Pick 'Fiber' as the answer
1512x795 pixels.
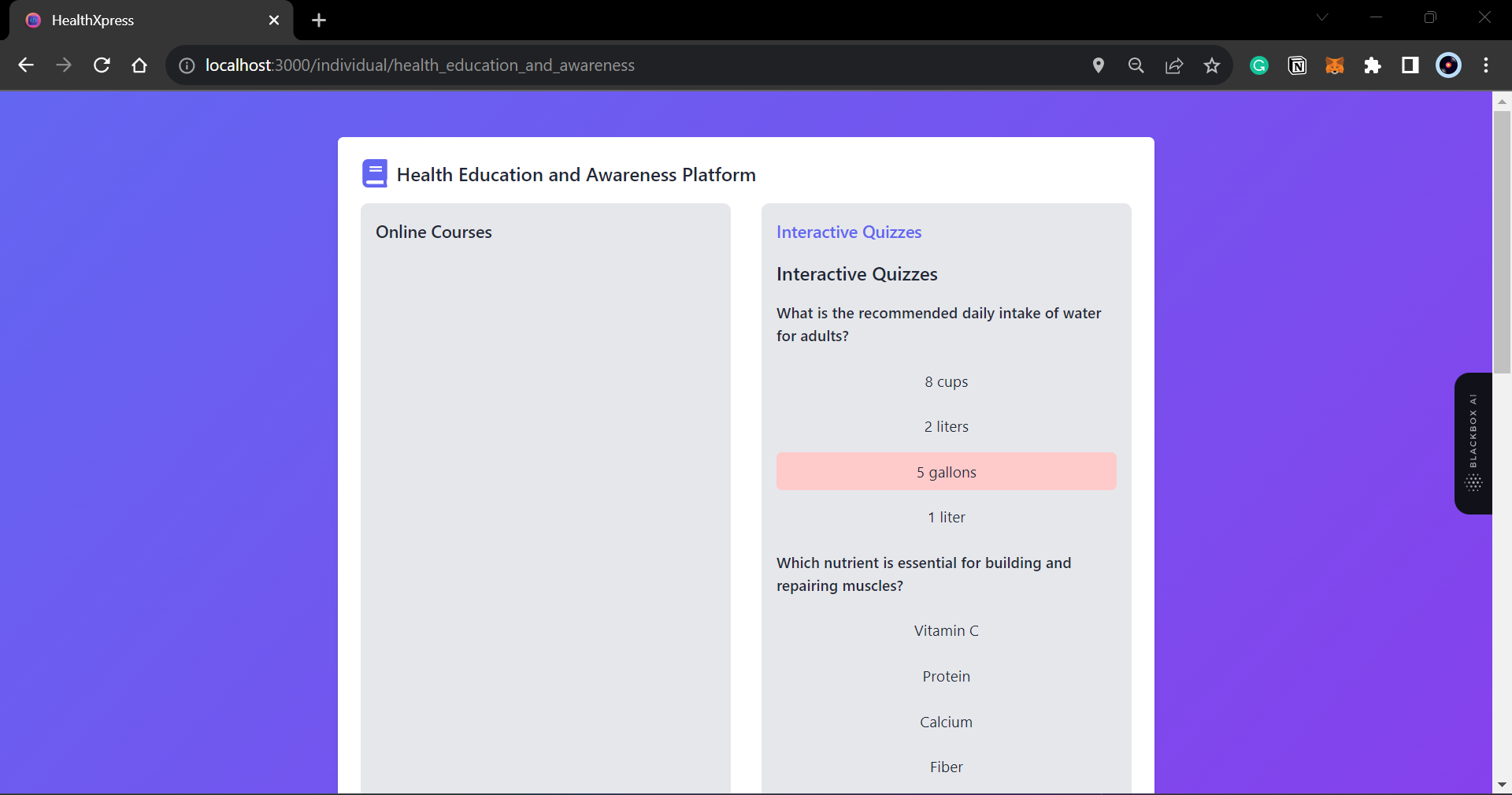click(x=947, y=767)
